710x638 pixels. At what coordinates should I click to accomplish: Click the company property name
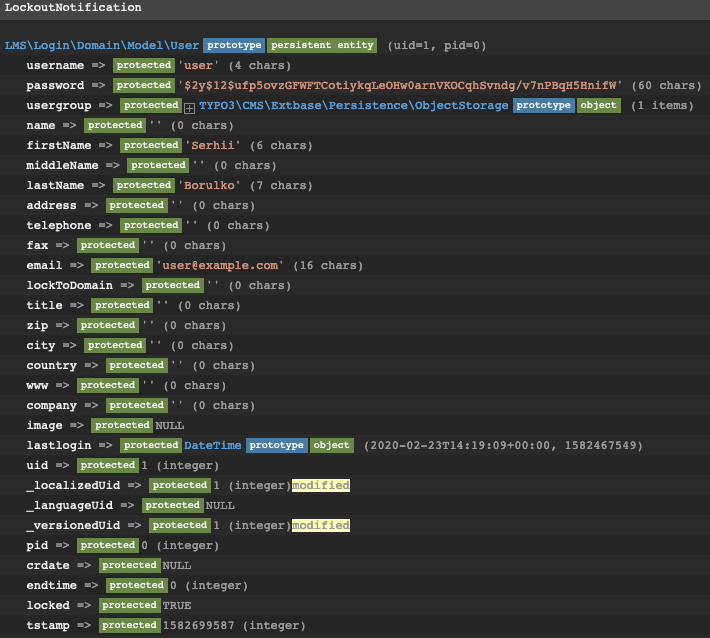[x=52, y=405]
